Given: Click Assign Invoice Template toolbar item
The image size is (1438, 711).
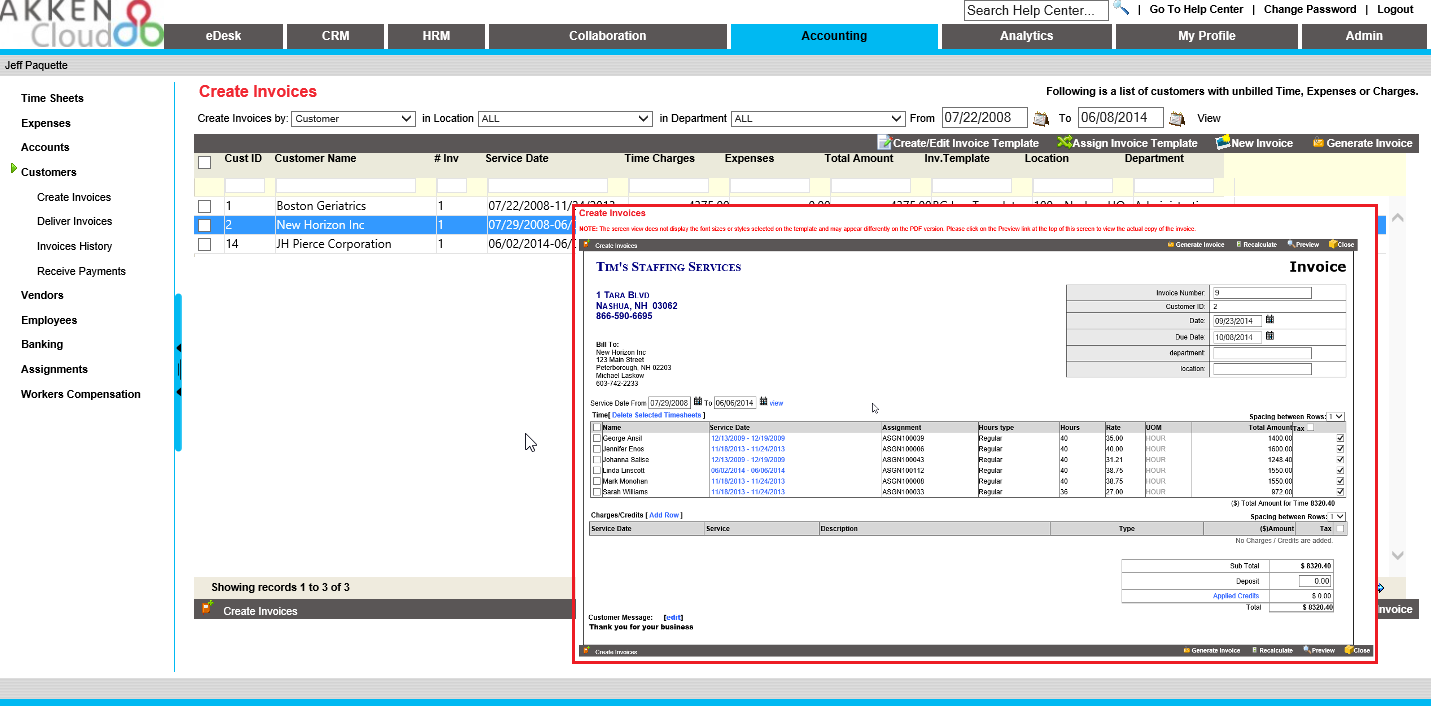Looking at the screenshot, I should point(1127,143).
